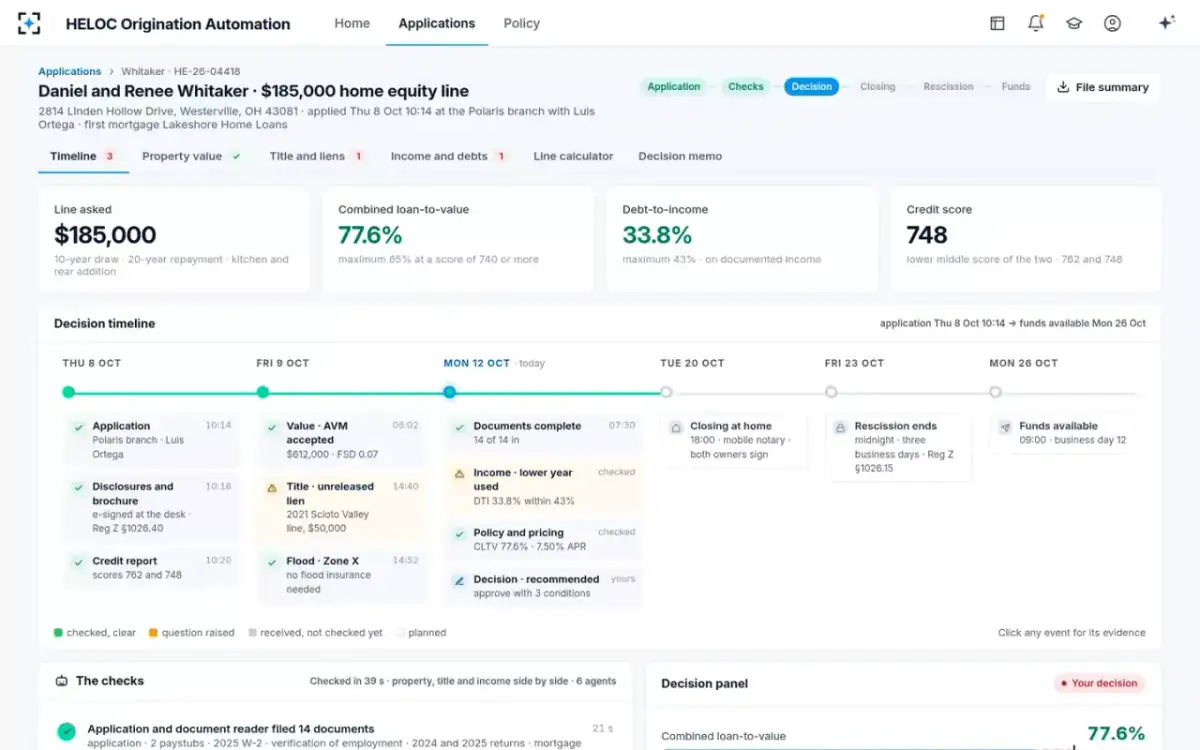Viewport: 1200px width, 750px height.
Task: Switch to Title and liens tab
Action: (x=316, y=156)
